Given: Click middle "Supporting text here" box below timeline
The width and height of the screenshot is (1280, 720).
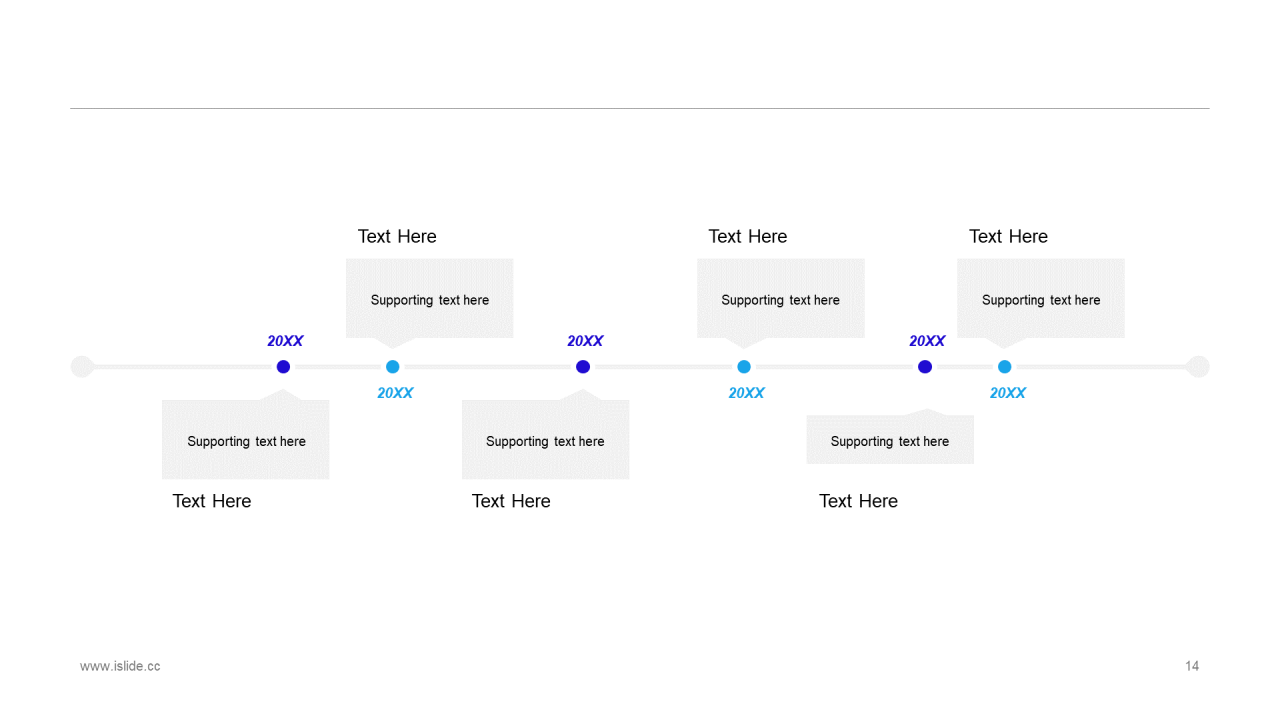Looking at the screenshot, I should [545, 441].
